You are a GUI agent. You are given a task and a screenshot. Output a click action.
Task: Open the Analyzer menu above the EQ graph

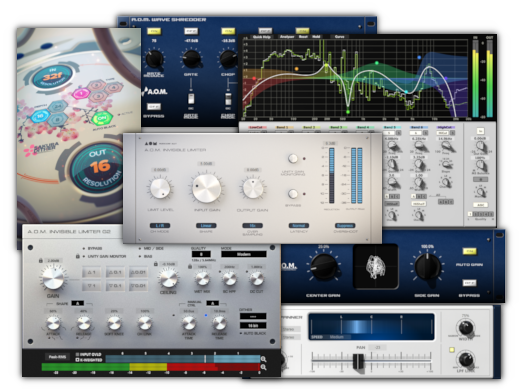(287, 37)
